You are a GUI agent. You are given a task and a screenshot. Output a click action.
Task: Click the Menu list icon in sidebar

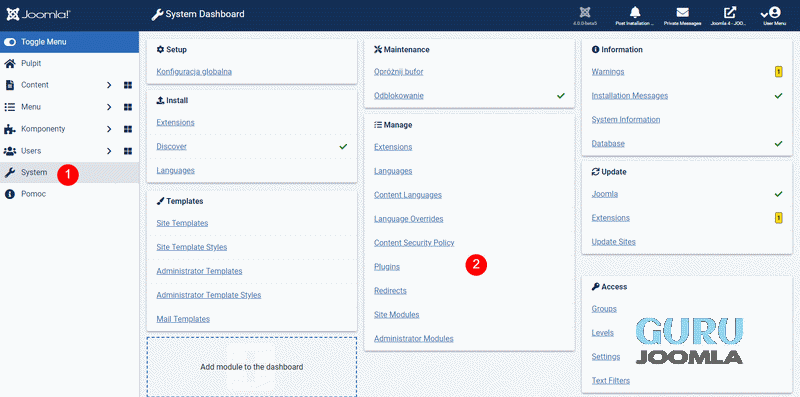(x=9, y=107)
